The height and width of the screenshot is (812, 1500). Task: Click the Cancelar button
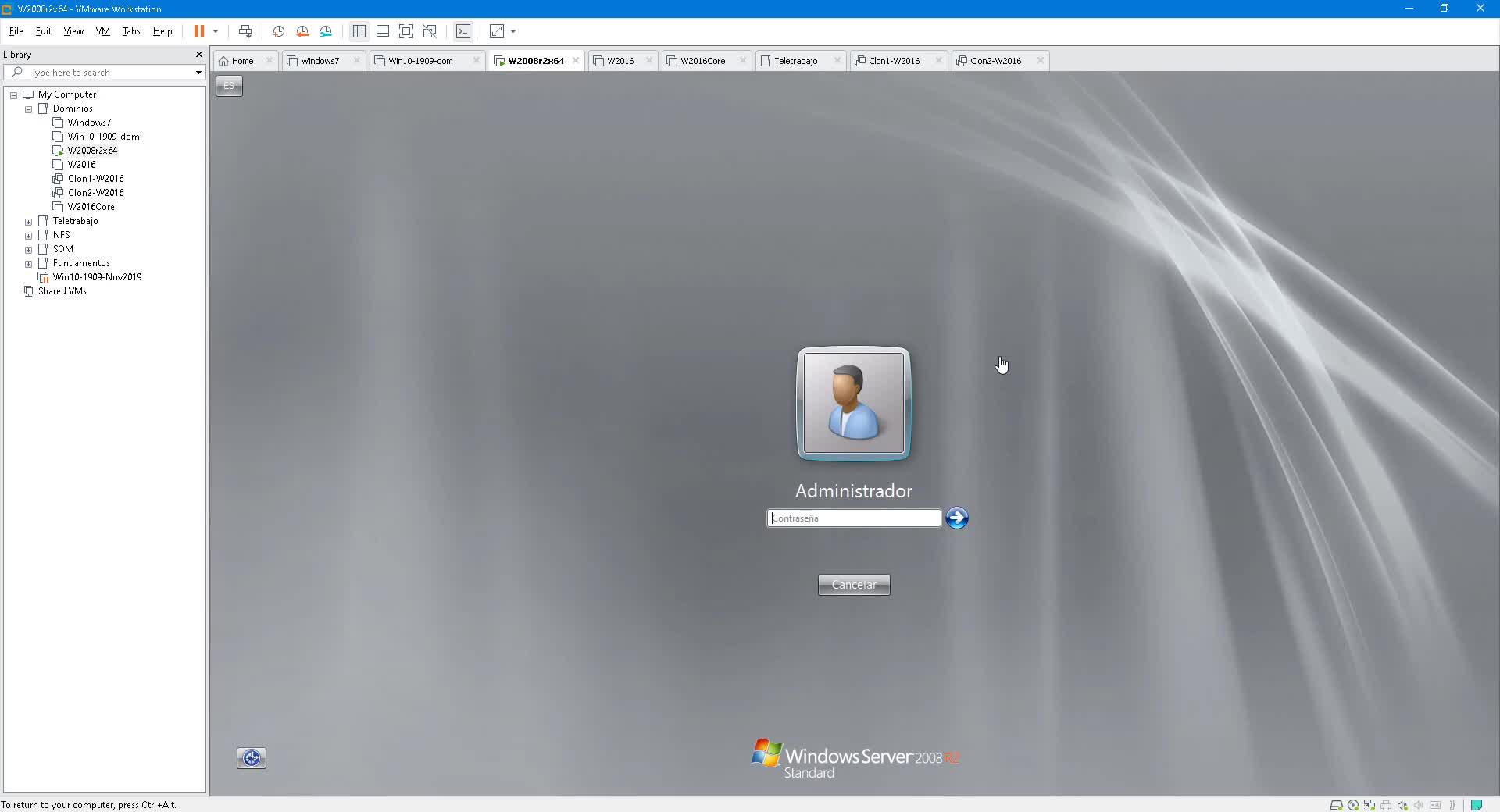click(x=854, y=585)
